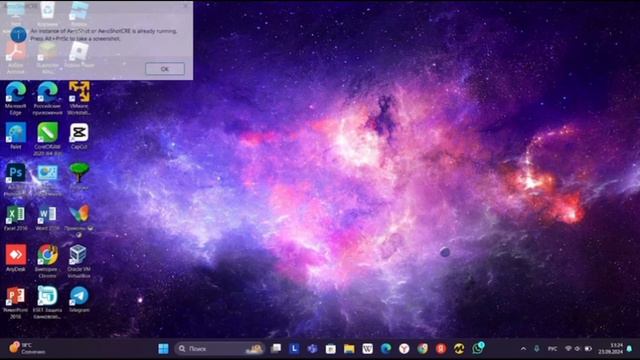This screenshot has width=640, height=360.
Task: Open Task View on the taskbar
Action: point(276,349)
